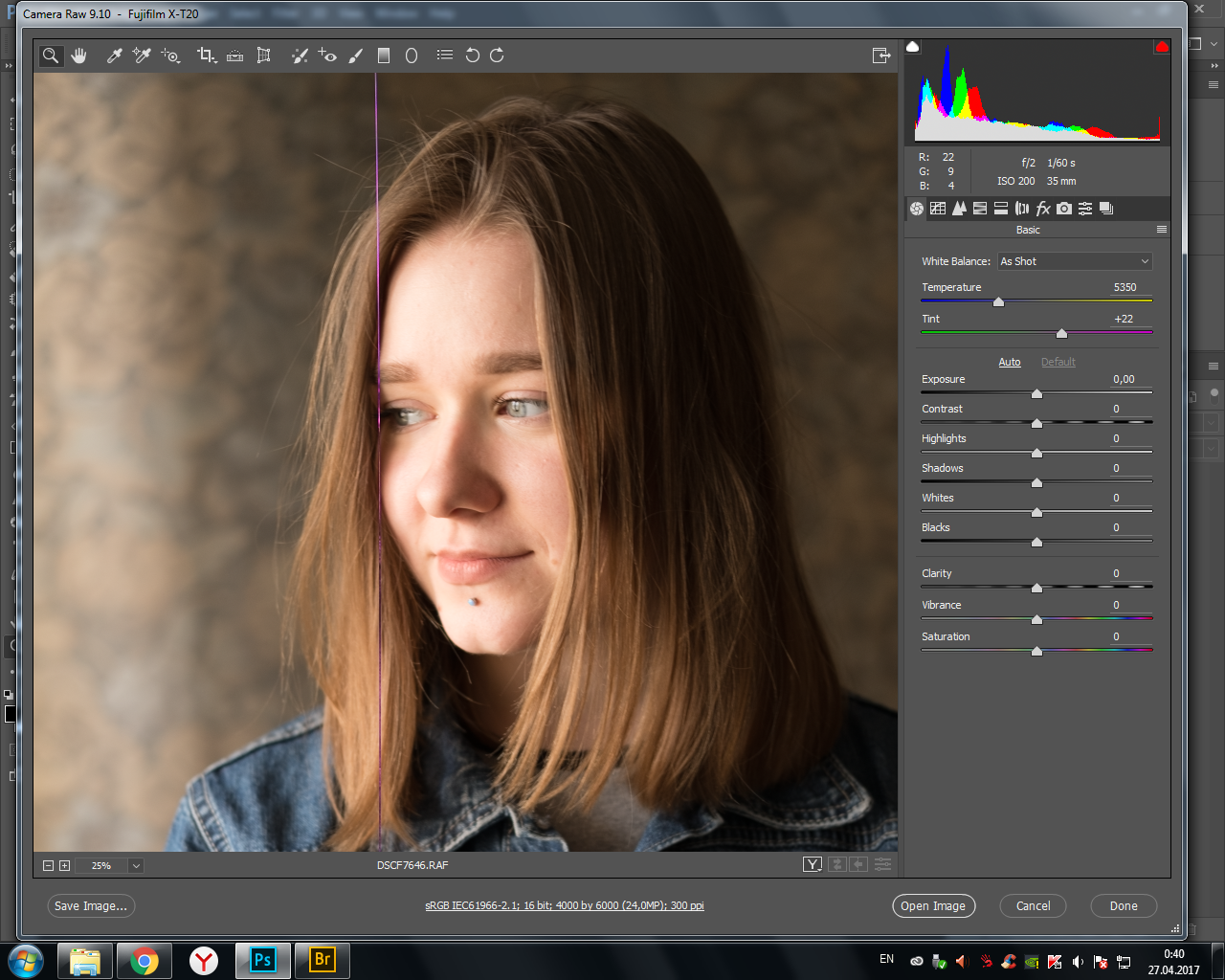This screenshot has width=1225, height=980.
Task: Switch to the Detail panel tab
Action: (x=959, y=209)
